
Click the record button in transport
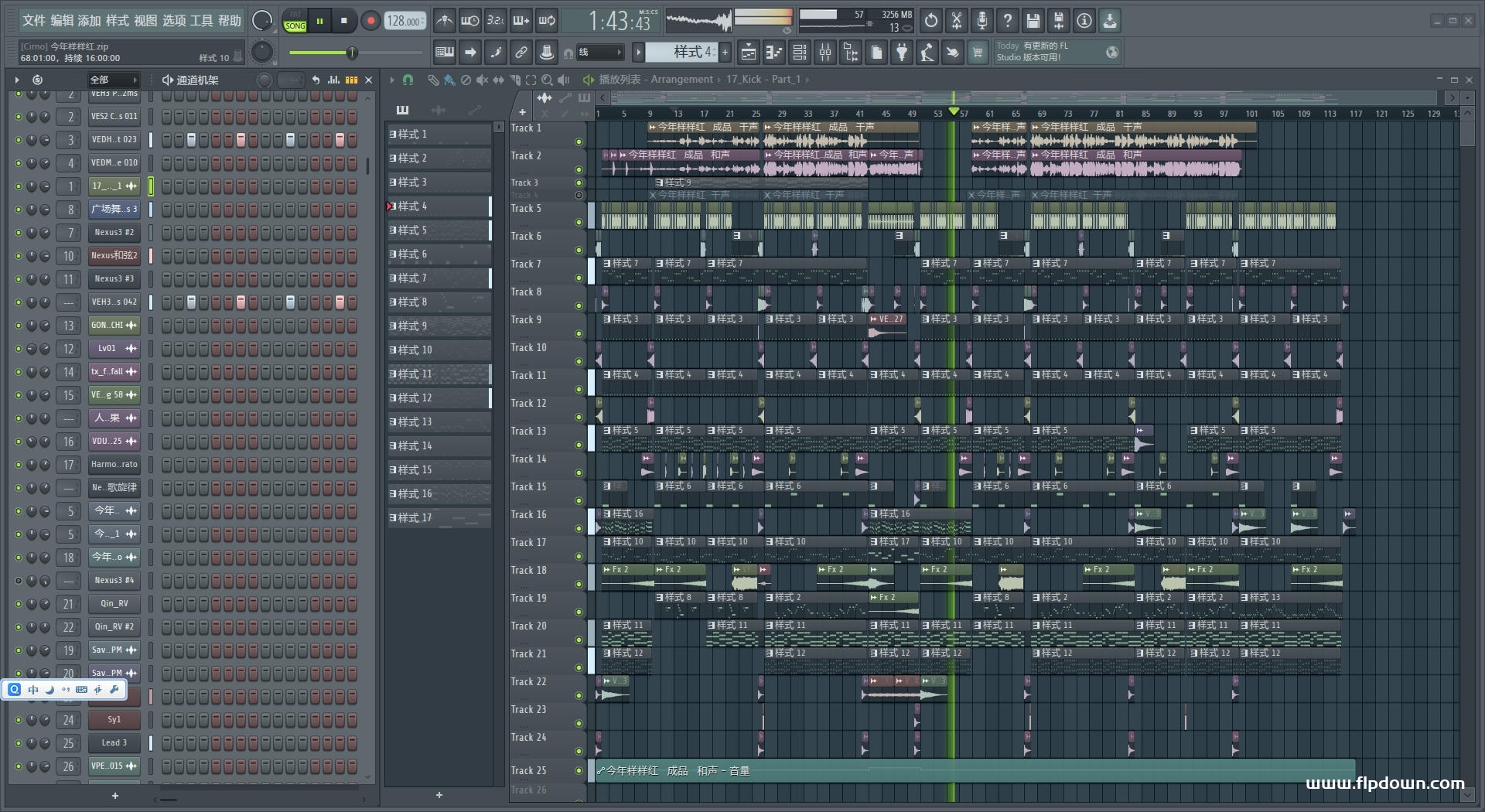(x=370, y=21)
